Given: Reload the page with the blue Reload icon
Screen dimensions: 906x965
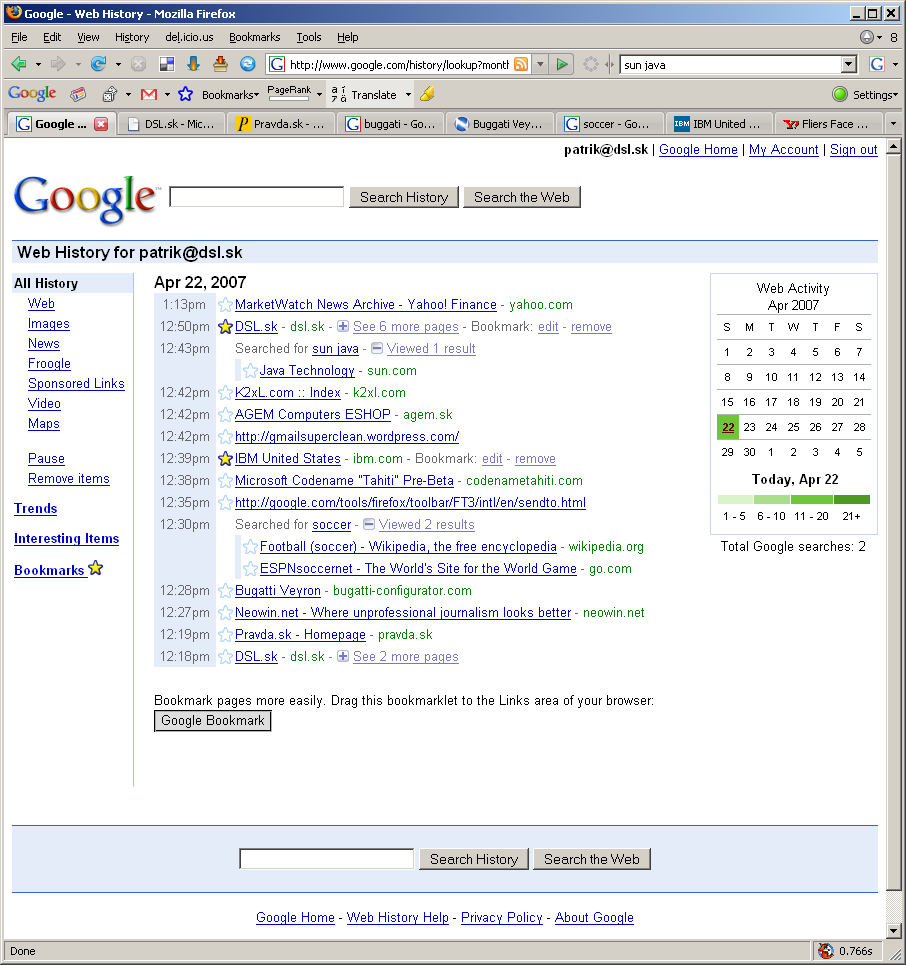Looking at the screenshot, I should click(98, 64).
